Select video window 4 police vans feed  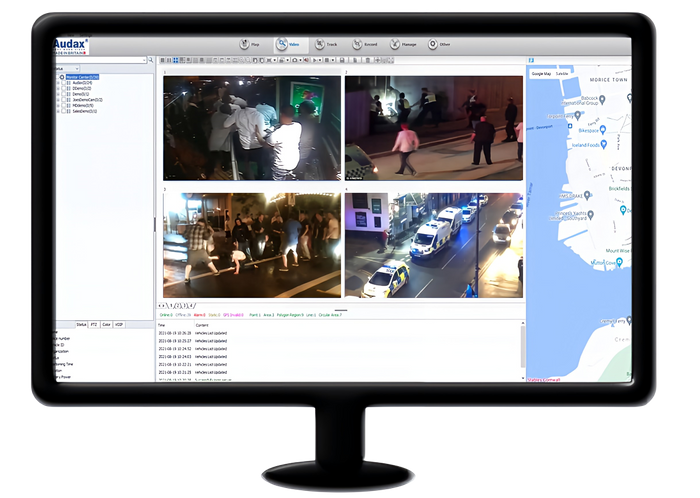point(433,245)
